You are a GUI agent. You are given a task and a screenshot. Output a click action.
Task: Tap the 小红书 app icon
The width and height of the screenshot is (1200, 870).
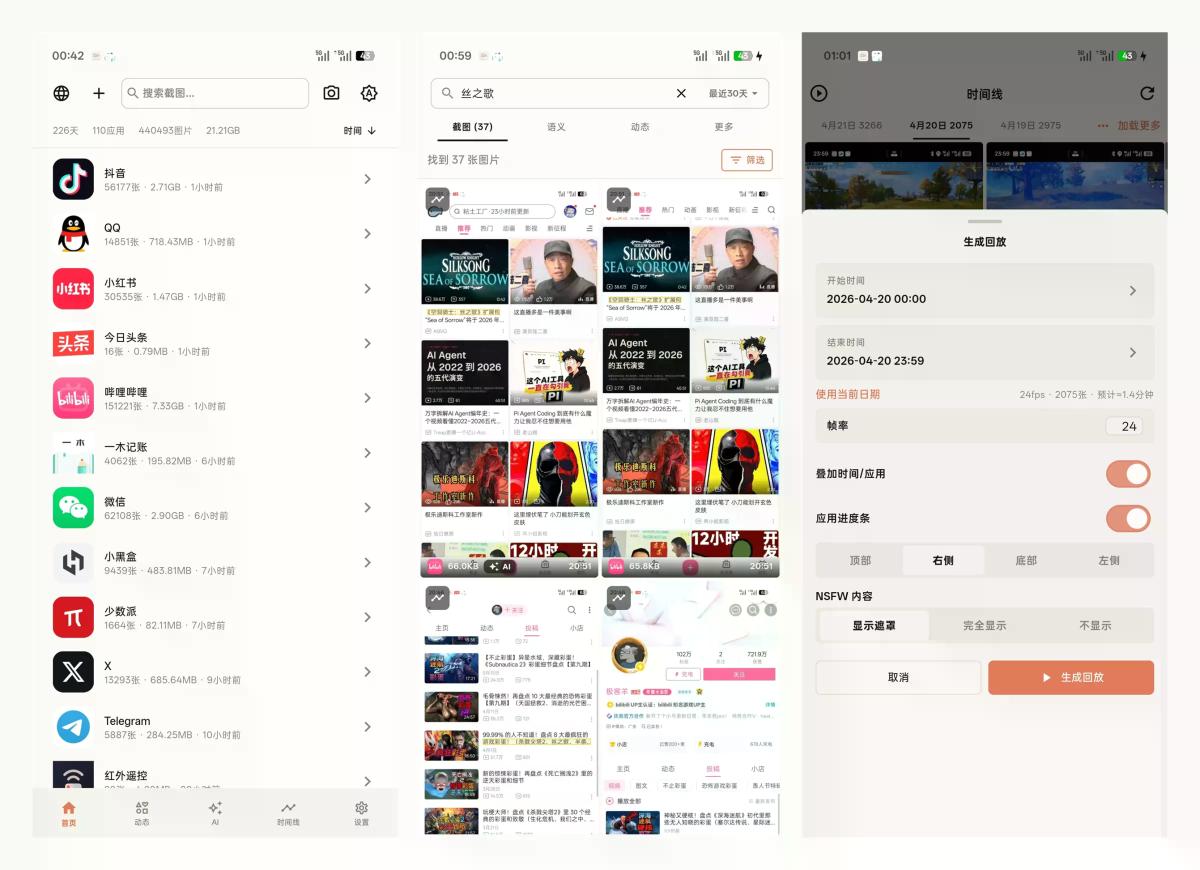click(73, 289)
